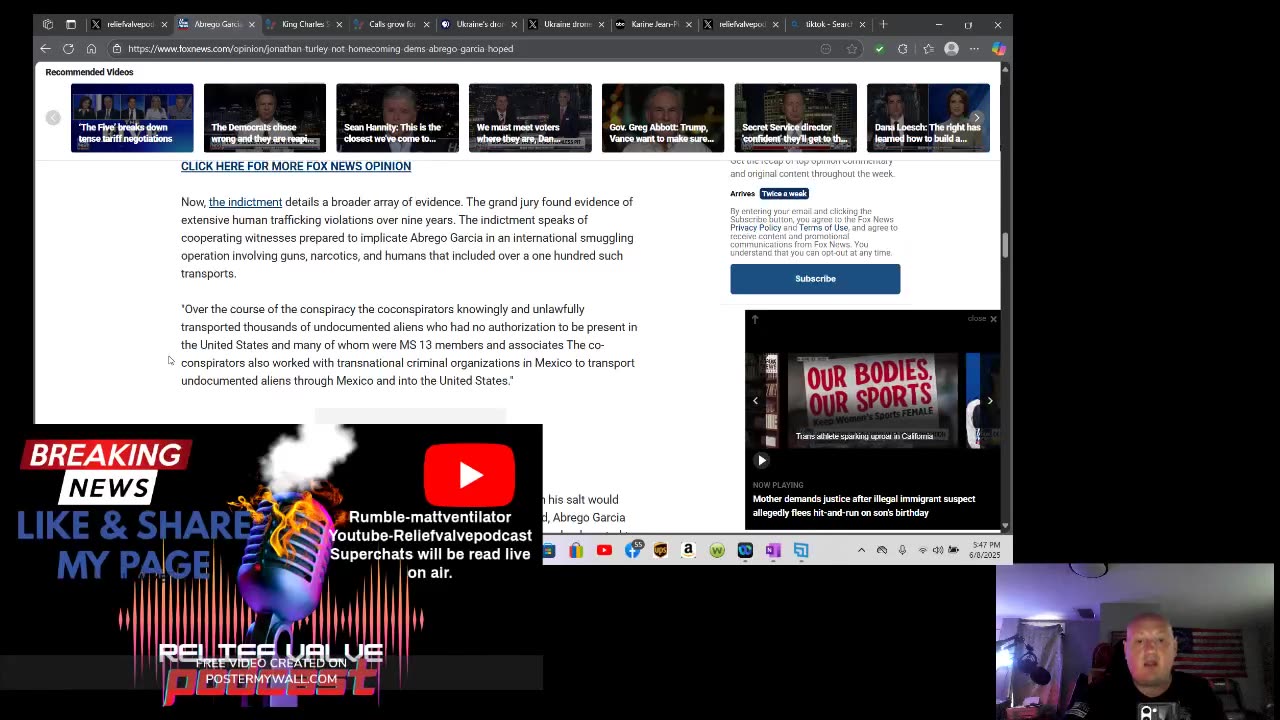This screenshot has height=720, width=1280.
Task: Open the Secret Service director video
Action: pyautogui.click(x=795, y=118)
